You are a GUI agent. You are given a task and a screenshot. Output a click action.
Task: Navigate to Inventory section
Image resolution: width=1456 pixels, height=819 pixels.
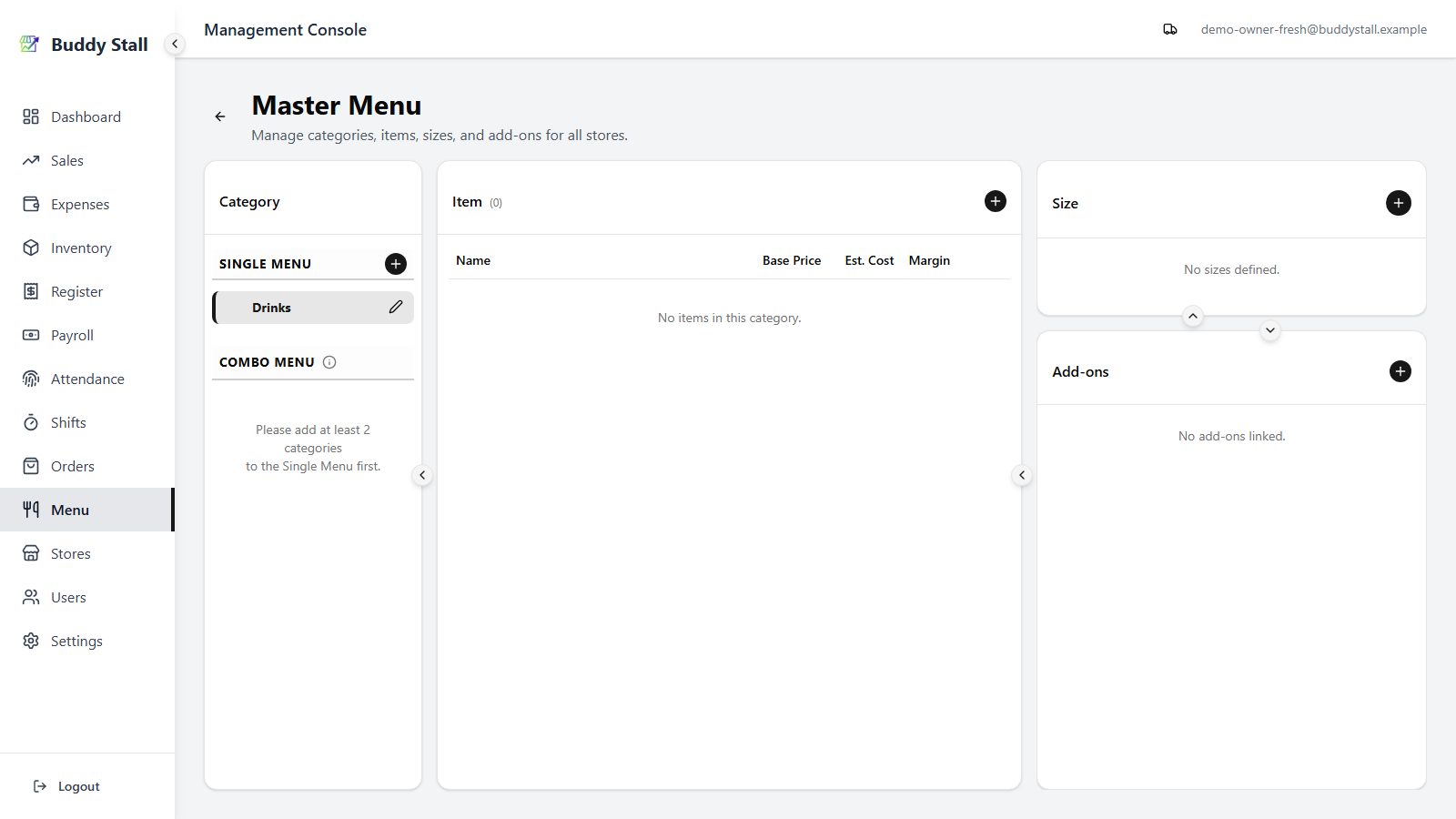(x=86, y=248)
